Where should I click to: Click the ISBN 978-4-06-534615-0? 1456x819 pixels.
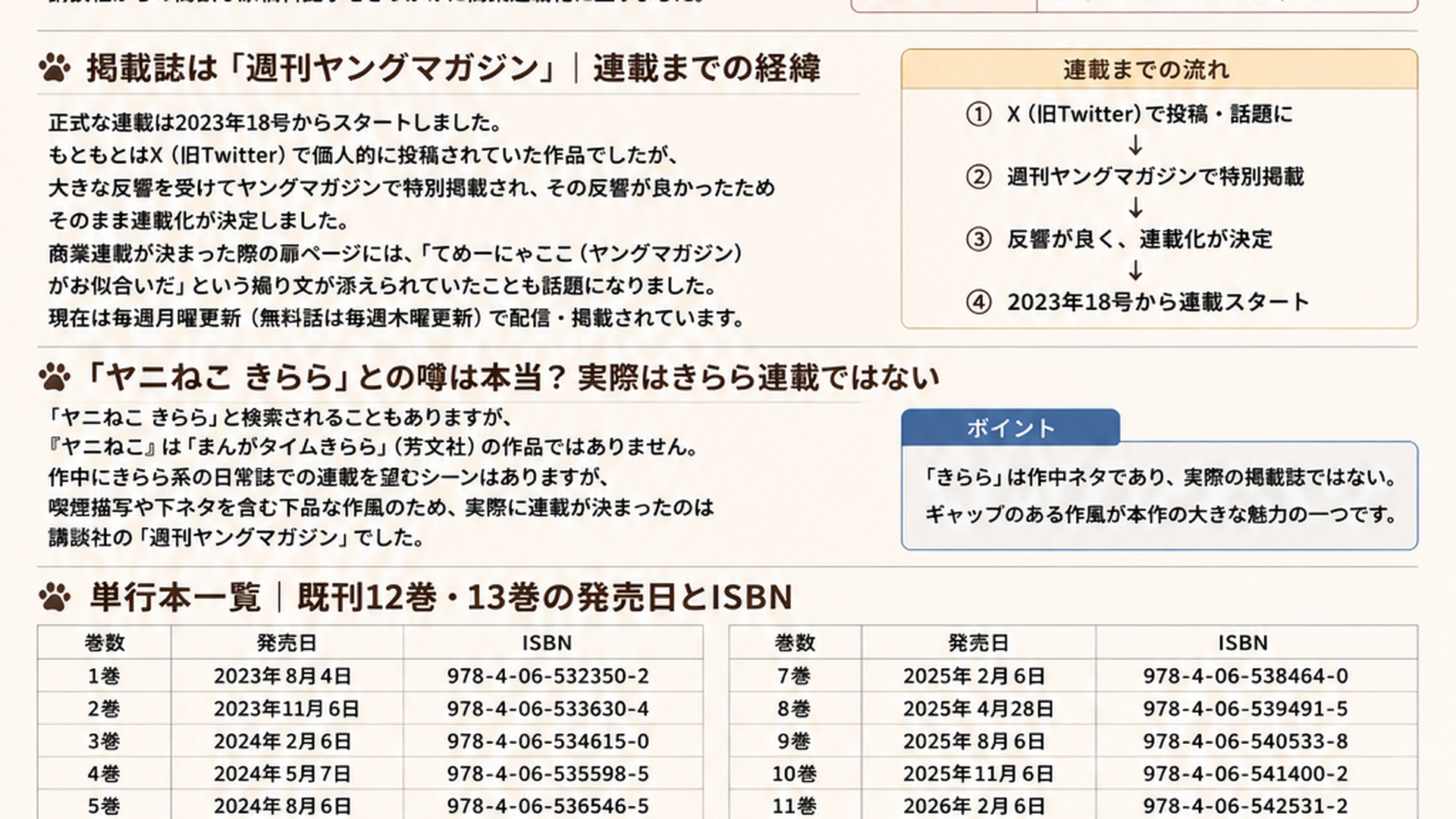pyautogui.click(x=548, y=741)
